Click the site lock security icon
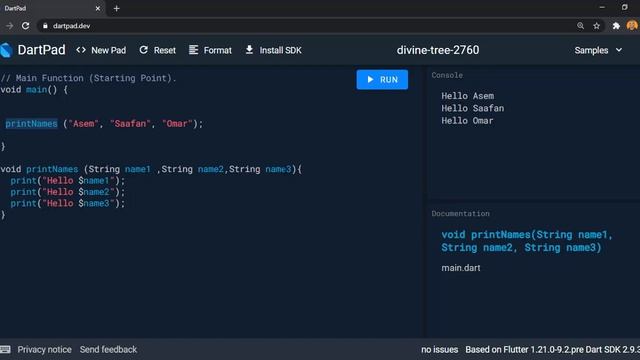Viewport: 640px width, 360px height. [45, 26]
